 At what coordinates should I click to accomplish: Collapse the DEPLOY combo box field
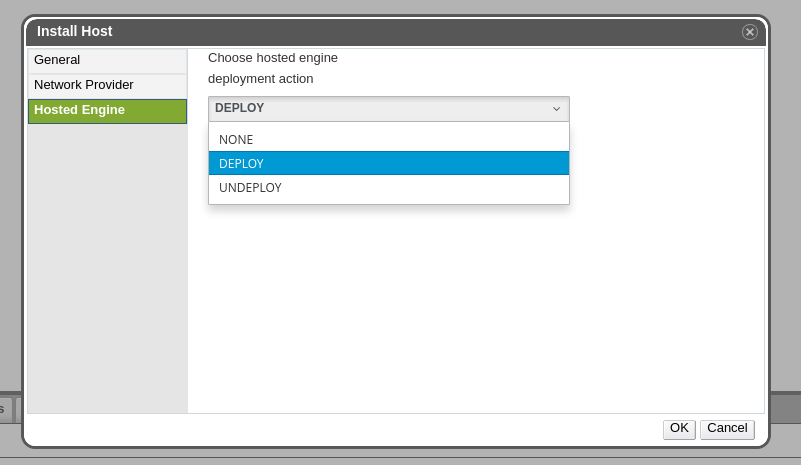380,109
